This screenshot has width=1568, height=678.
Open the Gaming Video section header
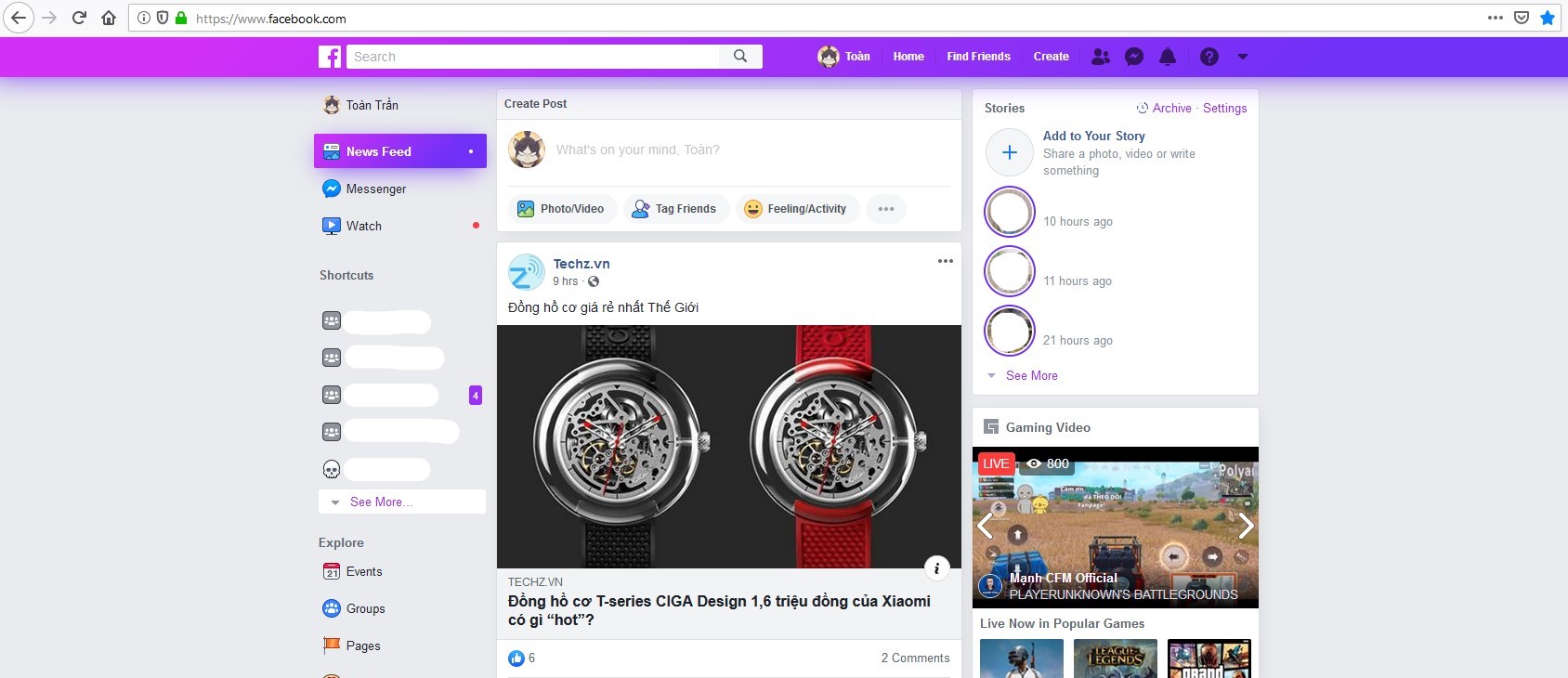(1048, 427)
